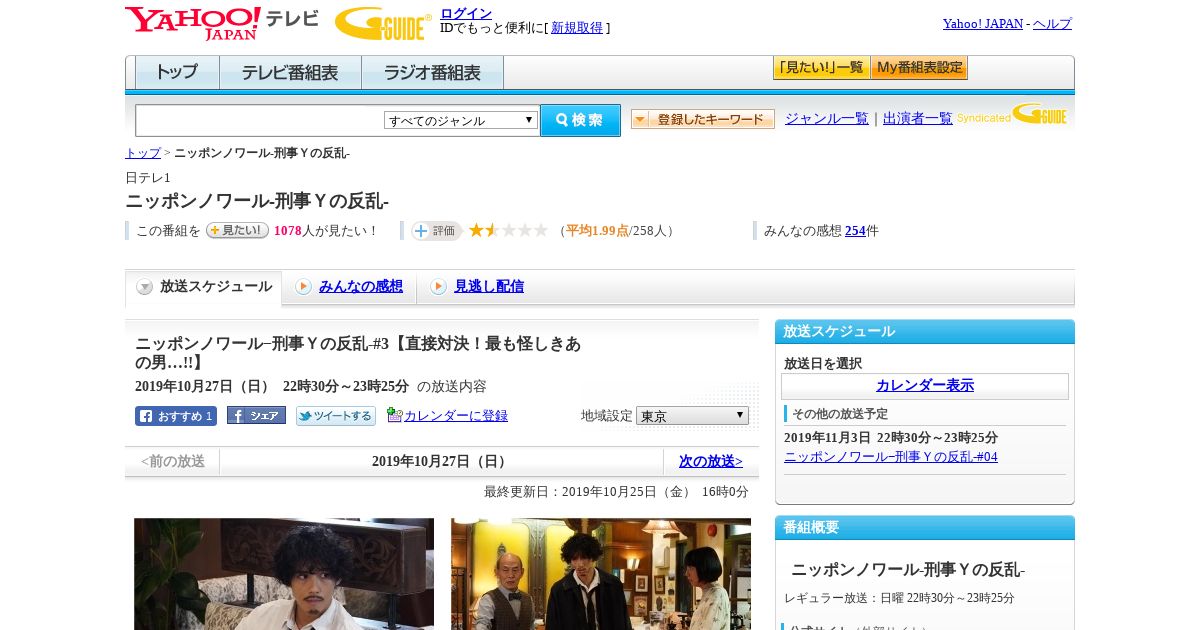Click the トップ breadcrumb link

click(x=143, y=153)
